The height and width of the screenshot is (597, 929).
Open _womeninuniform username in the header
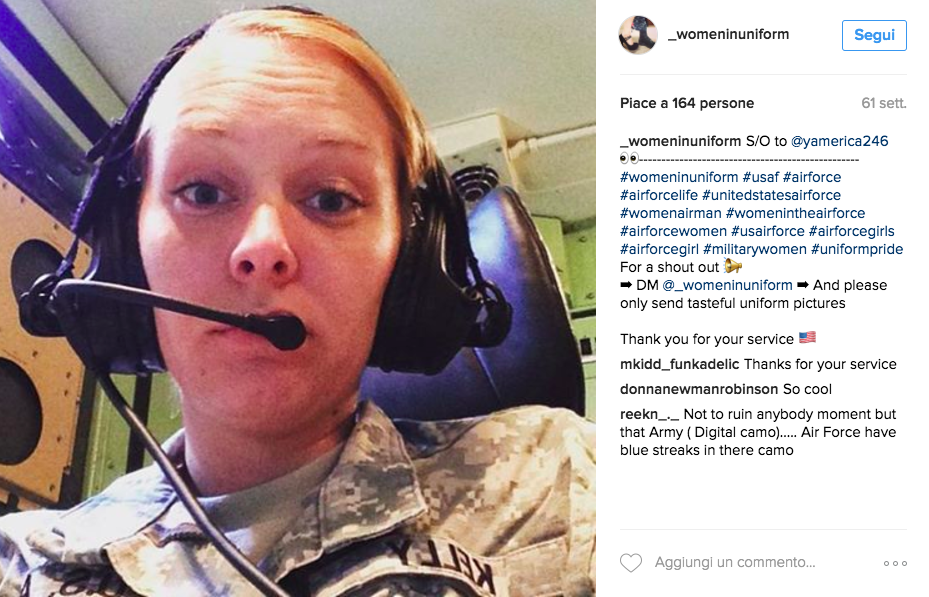coord(729,34)
